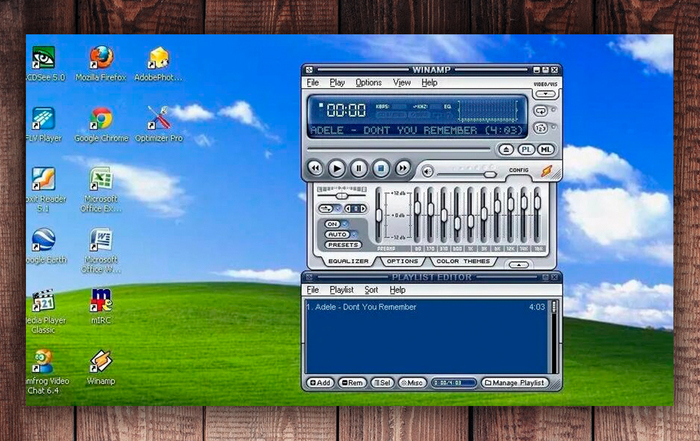Click Playlist Editor title bar menu icon

[x=309, y=277]
